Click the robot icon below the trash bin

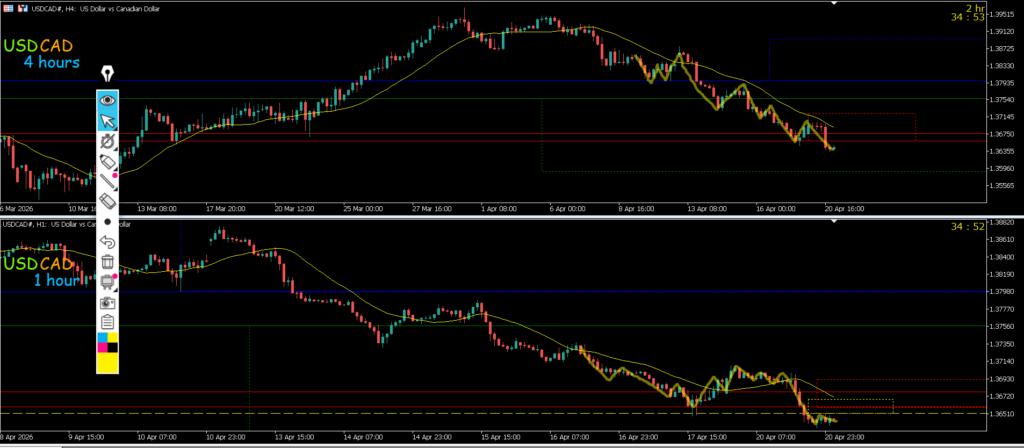pyautogui.click(x=107, y=282)
